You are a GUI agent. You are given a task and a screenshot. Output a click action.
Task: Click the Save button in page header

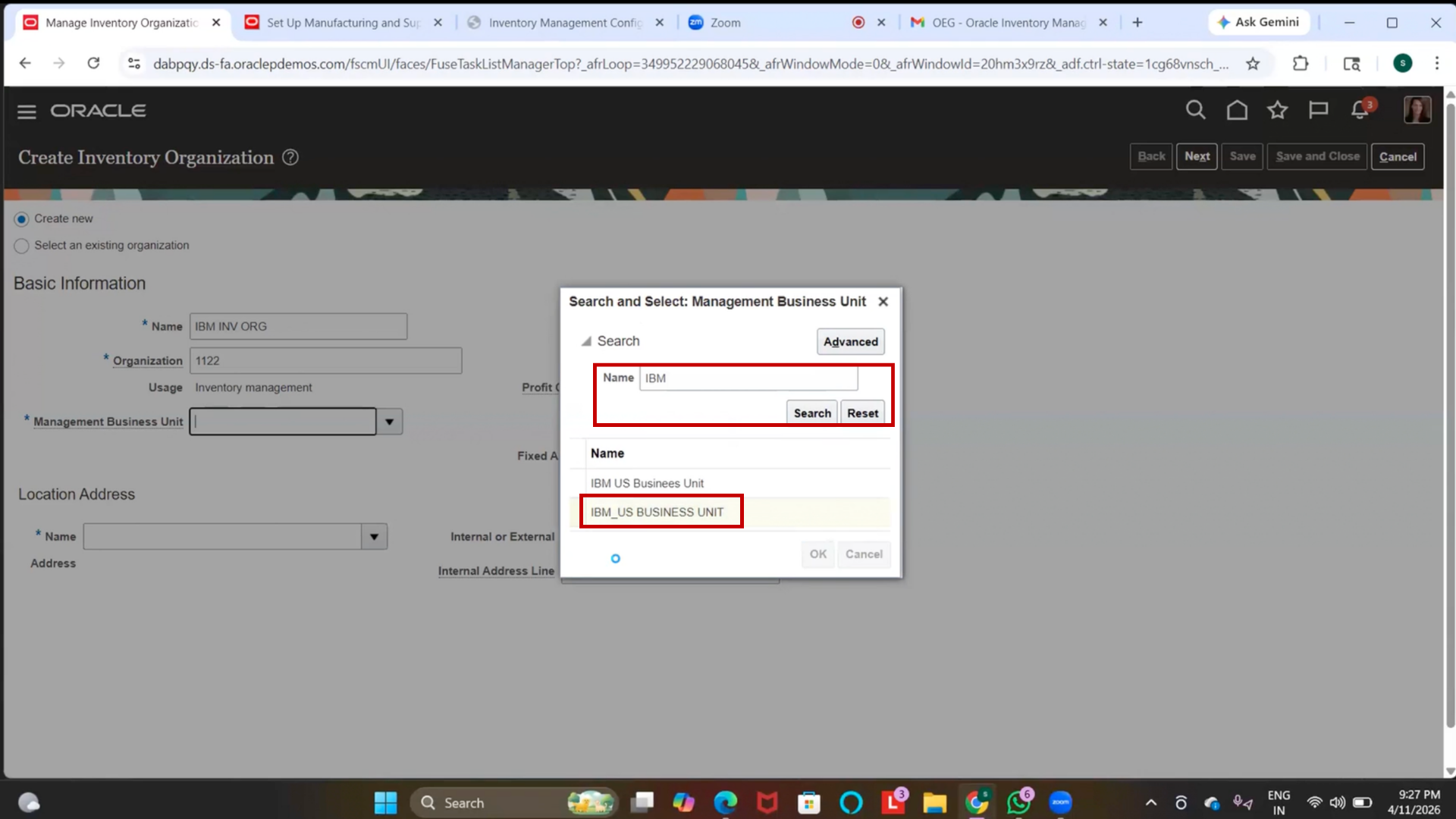[1242, 156]
